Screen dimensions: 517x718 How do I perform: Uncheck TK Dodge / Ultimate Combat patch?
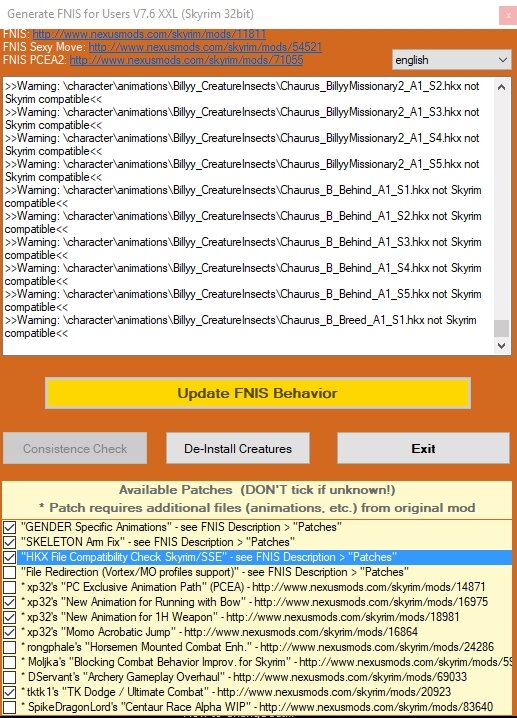pos(10,692)
